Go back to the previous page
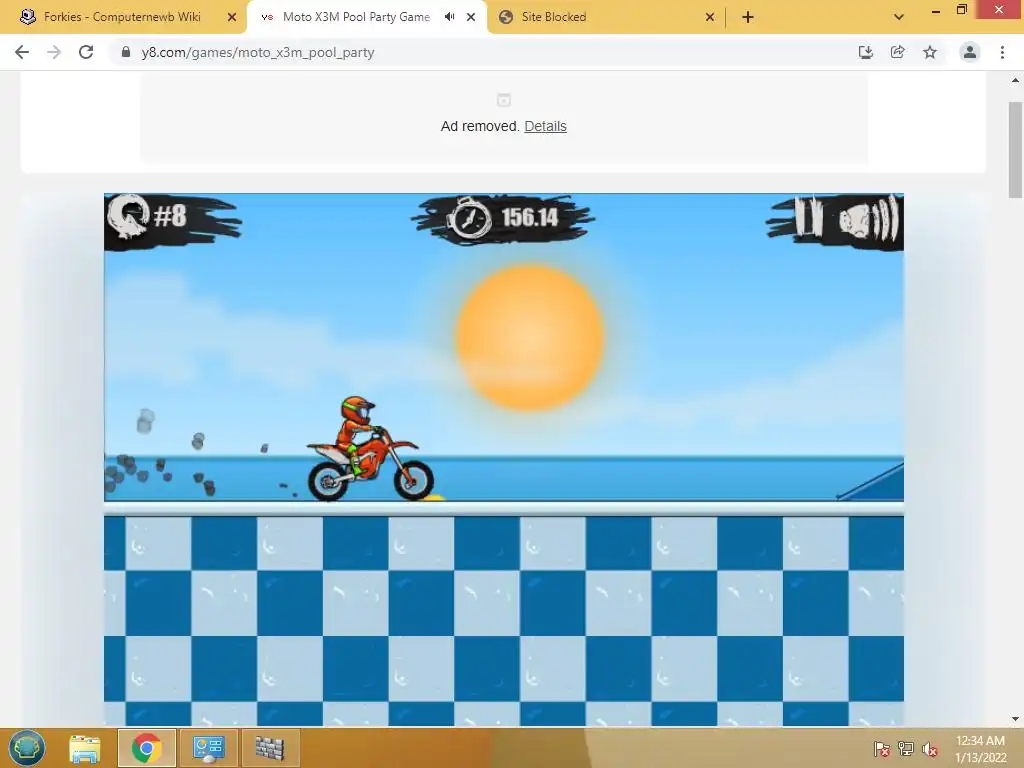 click(22, 52)
